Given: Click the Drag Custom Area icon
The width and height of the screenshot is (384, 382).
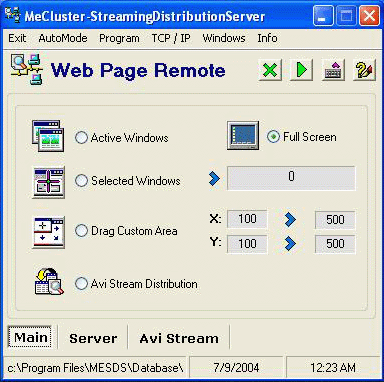Looking at the screenshot, I should pyautogui.click(x=48, y=232).
